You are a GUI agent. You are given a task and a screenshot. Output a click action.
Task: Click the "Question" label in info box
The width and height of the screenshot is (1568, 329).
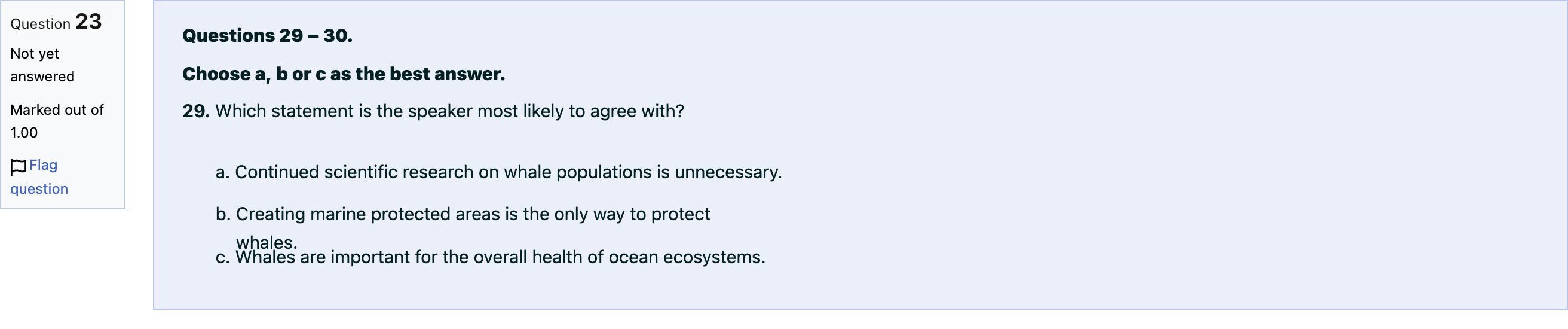point(40,24)
